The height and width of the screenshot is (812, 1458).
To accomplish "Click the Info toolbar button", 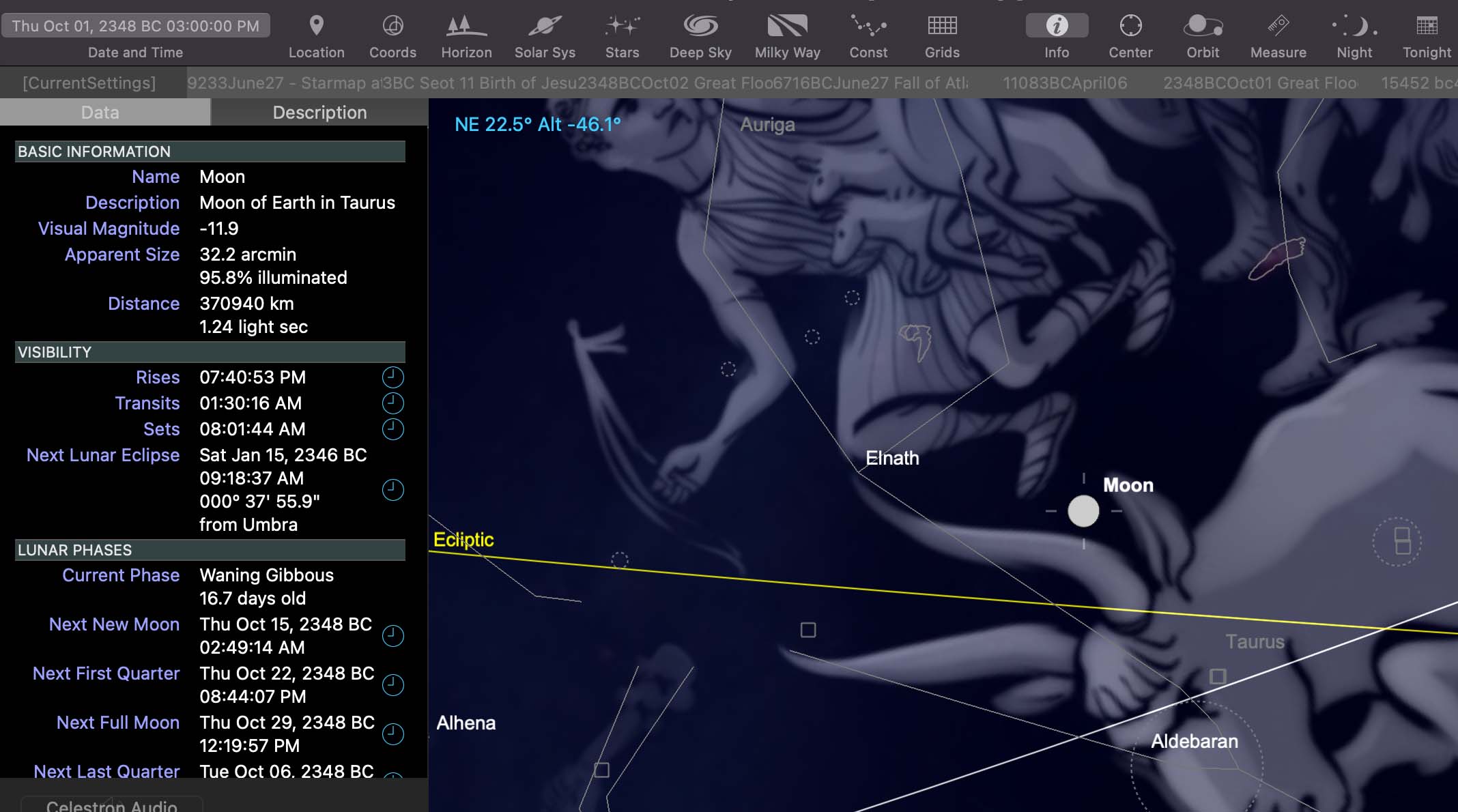I will [x=1057, y=35].
